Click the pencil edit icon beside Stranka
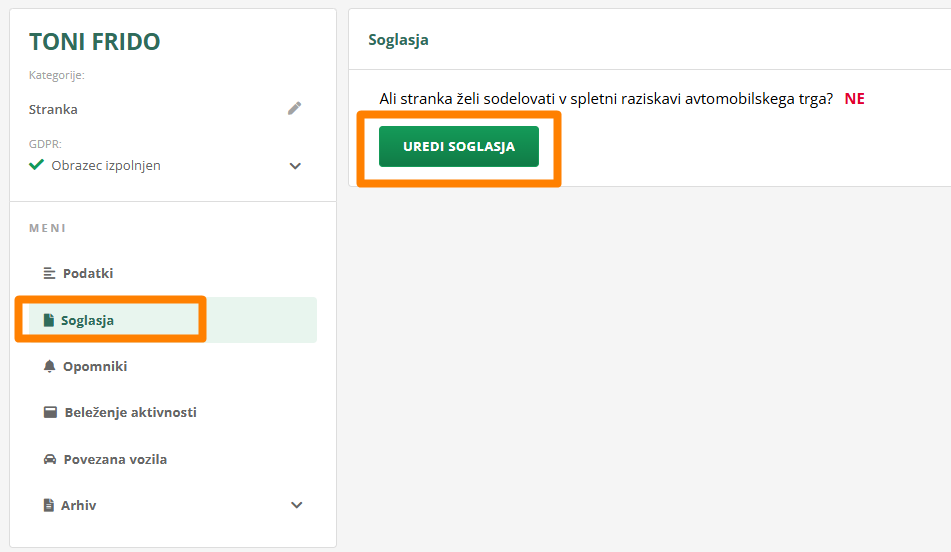 point(294,109)
